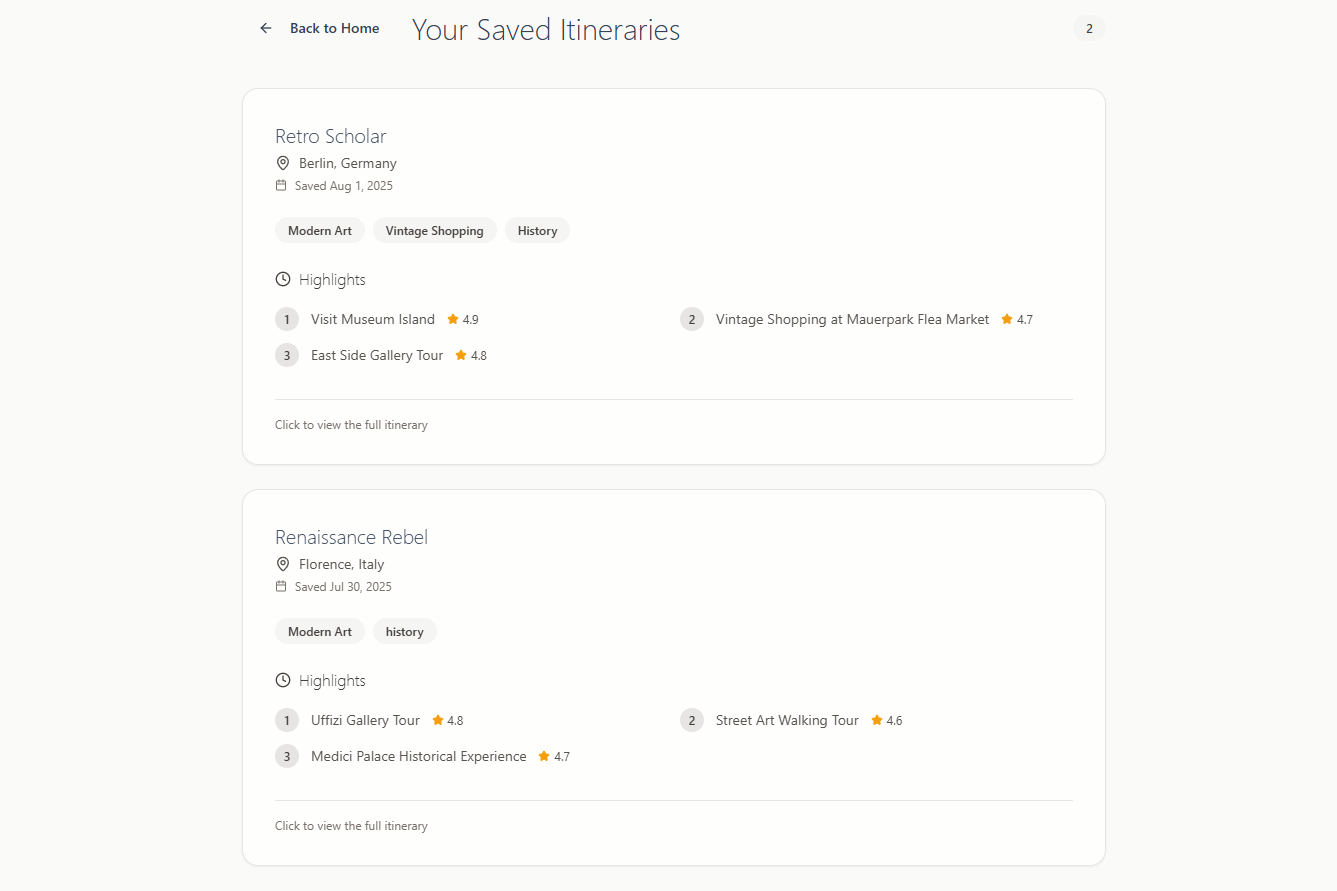This screenshot has width=1337, height=891.
Task: Click the clock icon in Renaissance Rebel highlights
Action: point(283,681)
